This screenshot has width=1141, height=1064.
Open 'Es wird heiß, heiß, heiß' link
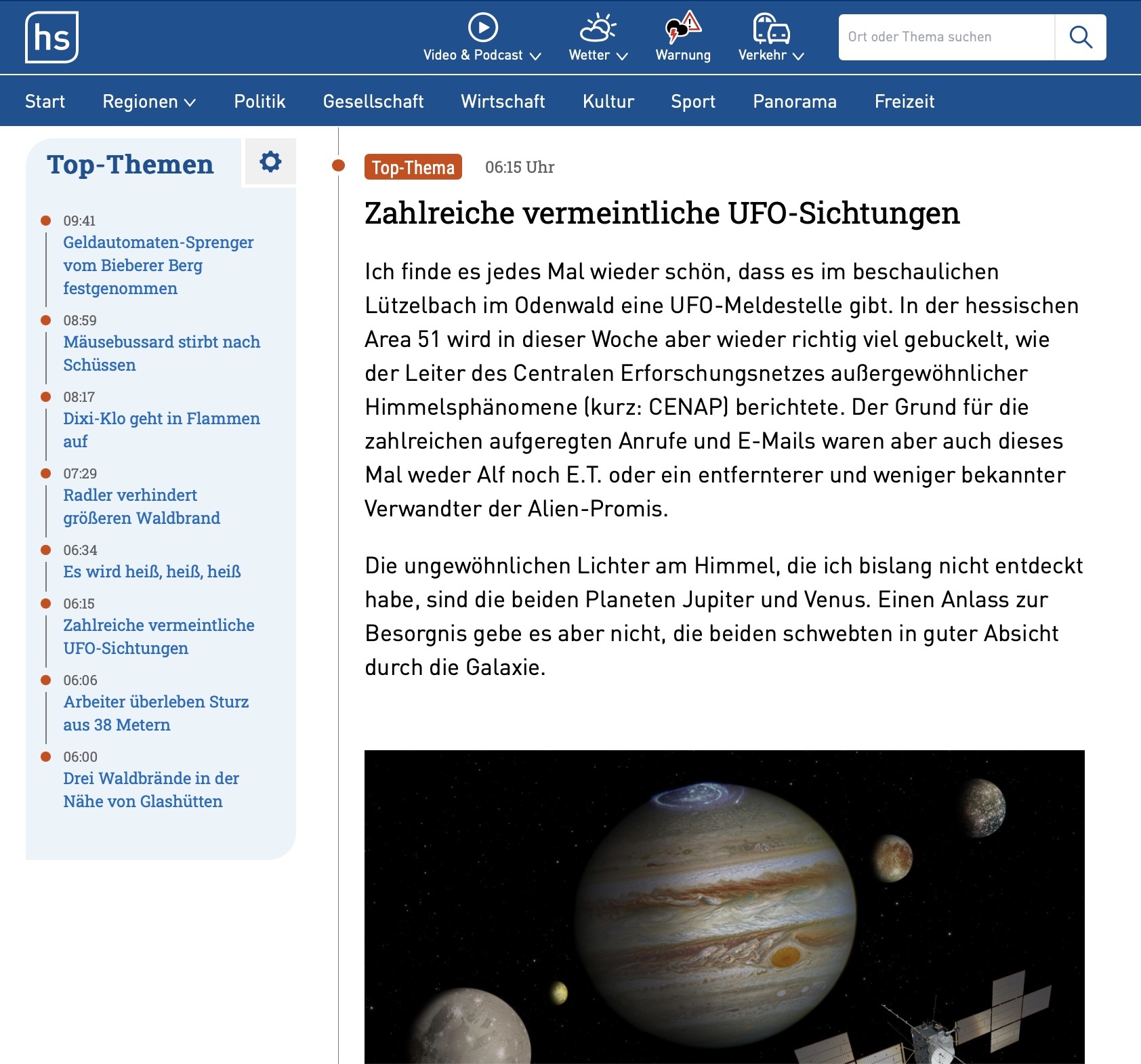pyautogui.click(x=152, y=571)
